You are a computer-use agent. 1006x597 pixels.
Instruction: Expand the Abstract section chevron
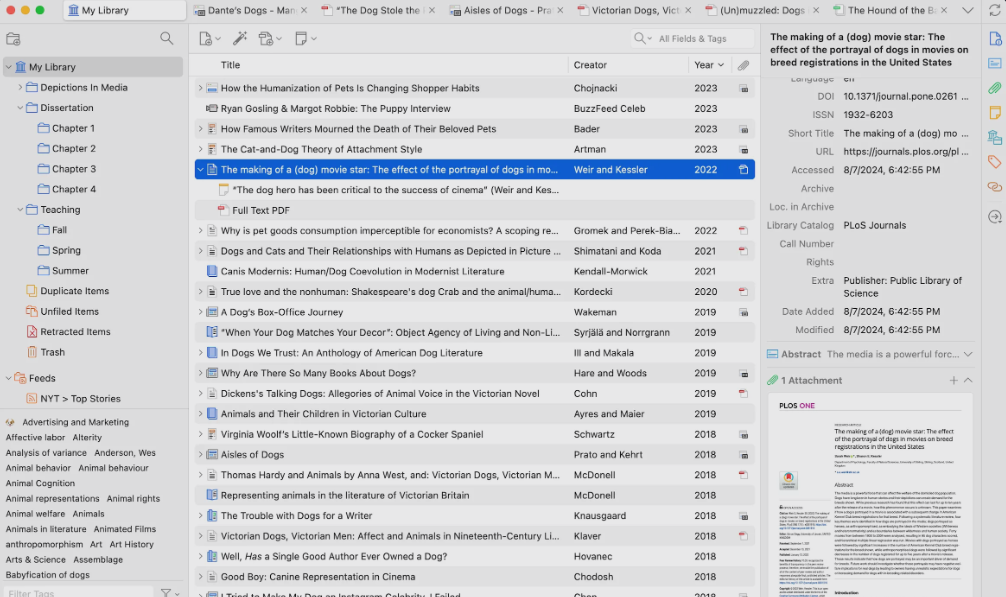pos(968,354)
